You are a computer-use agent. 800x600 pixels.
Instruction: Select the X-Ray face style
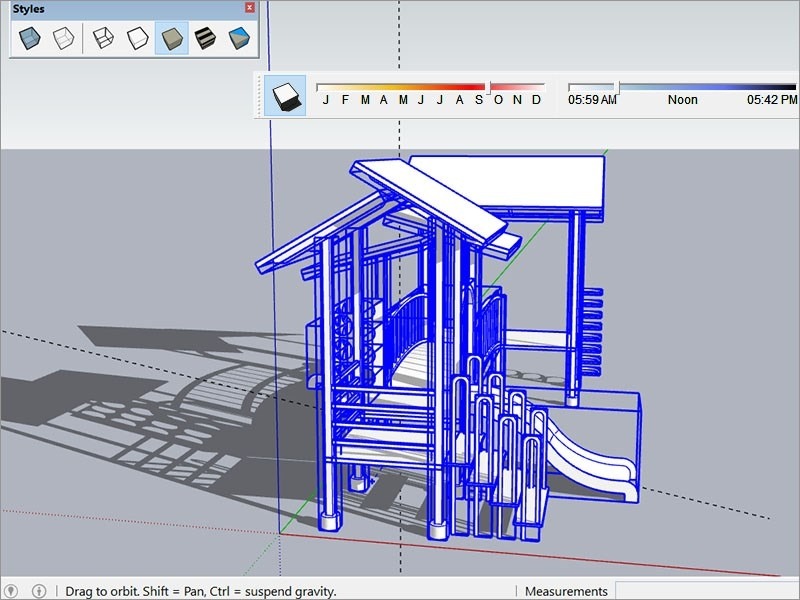pos(30,38)
